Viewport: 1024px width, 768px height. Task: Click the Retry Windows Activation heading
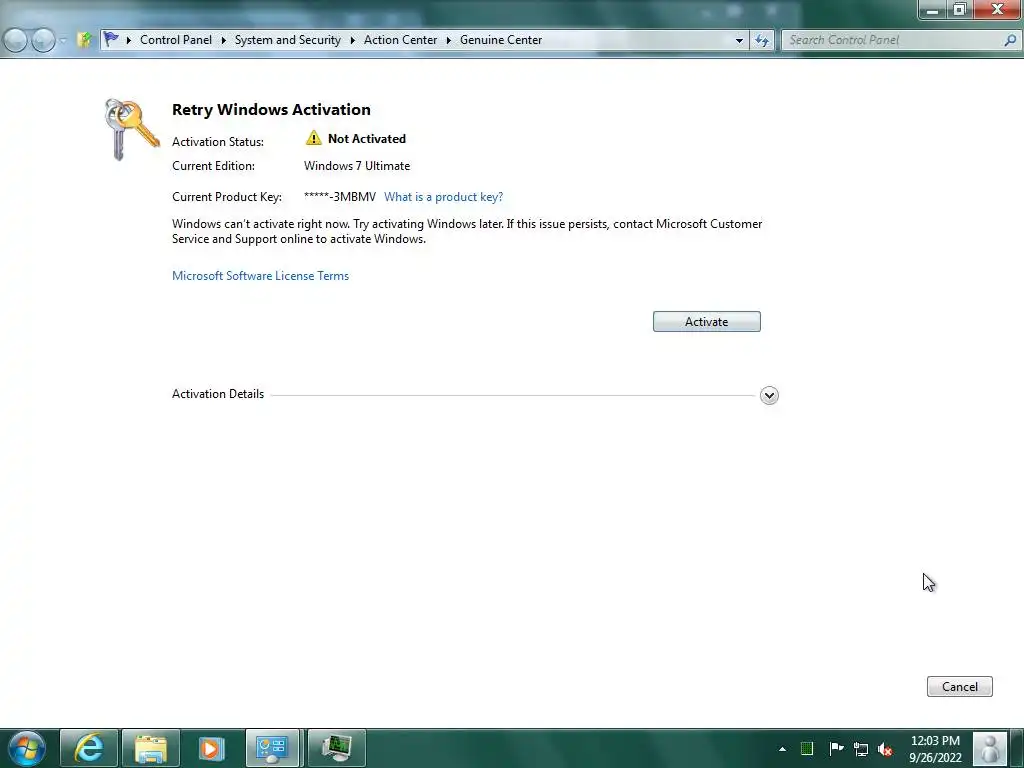click(271, 110)
